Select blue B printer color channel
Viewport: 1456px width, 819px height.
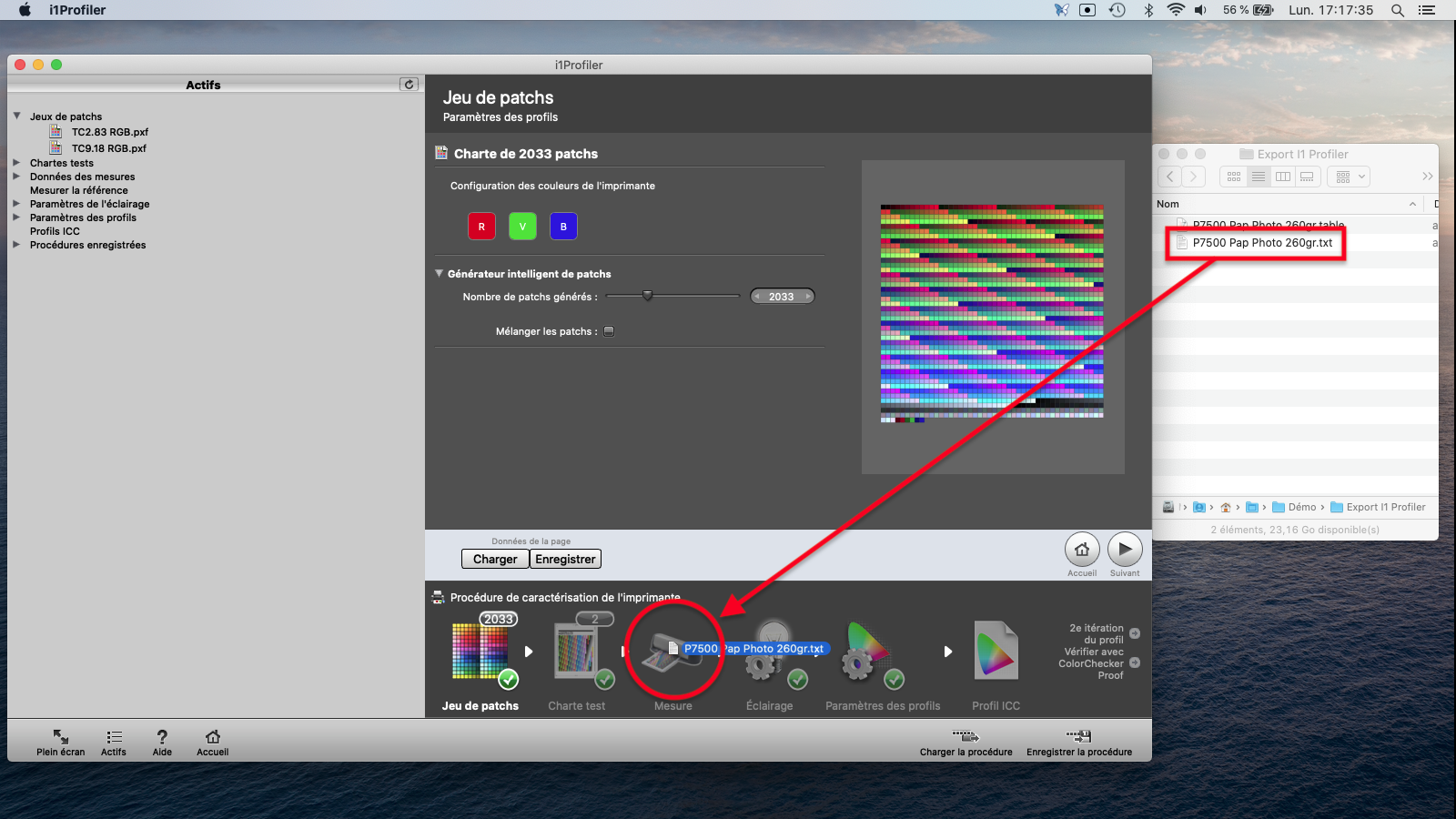click(x=563, y=227)
